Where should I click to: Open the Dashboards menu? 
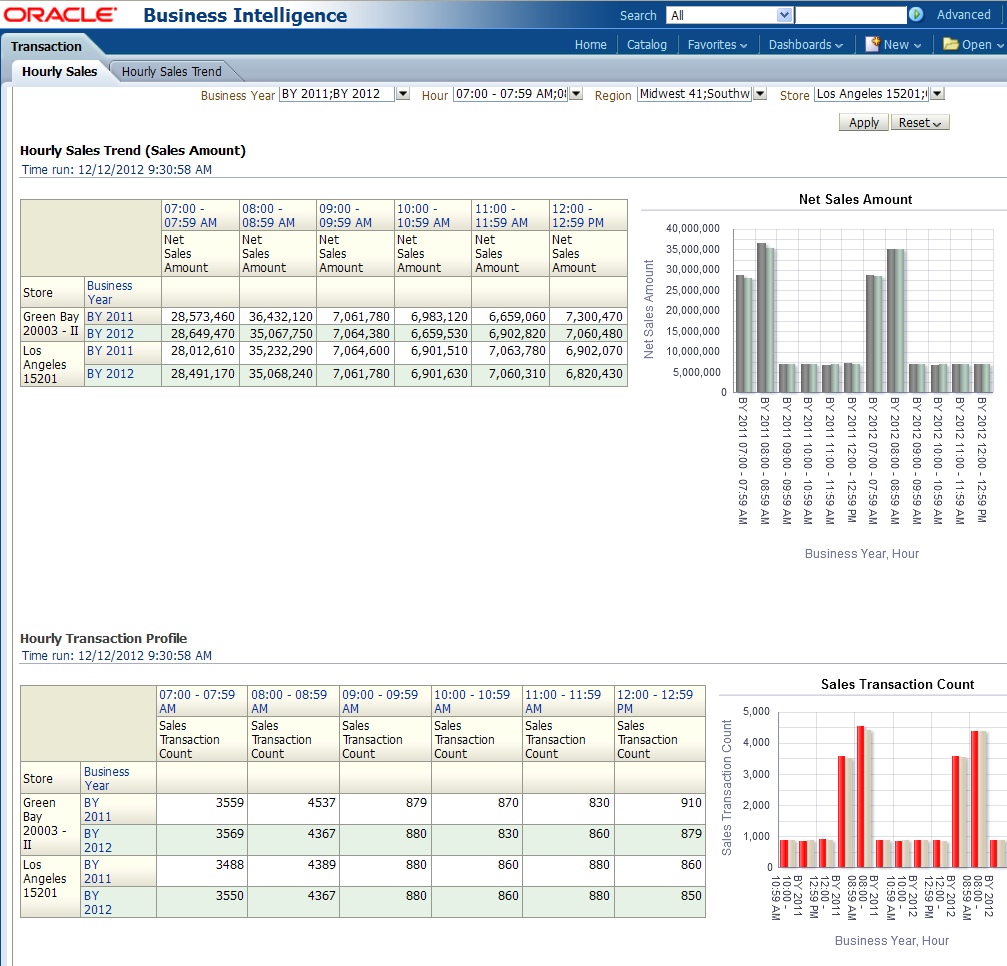[x=805, y=45]
